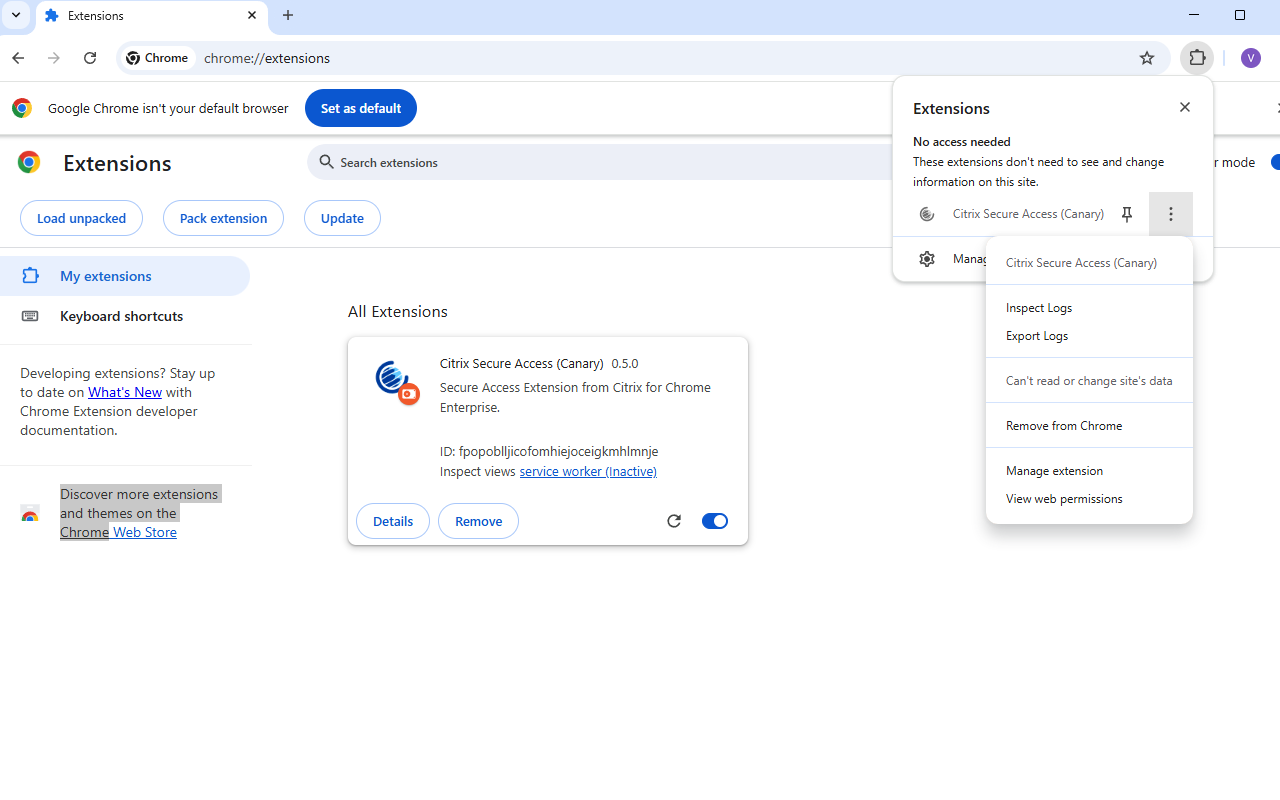Image resolution: width=1280 pixels, height=800 pixels.
Task: Click the Update button
Action: [x=342, y=218]
